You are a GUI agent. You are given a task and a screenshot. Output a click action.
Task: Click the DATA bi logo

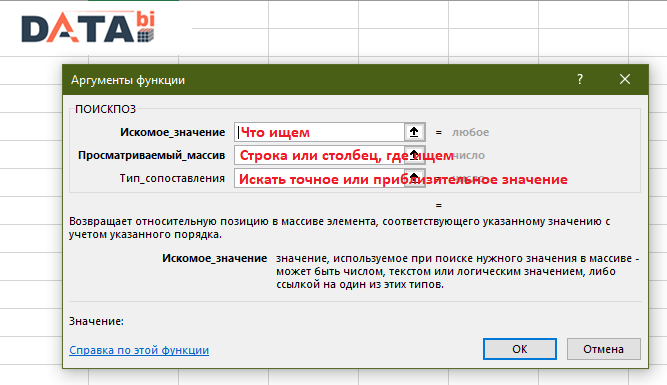pyautogui.click(x=88, y=27)
